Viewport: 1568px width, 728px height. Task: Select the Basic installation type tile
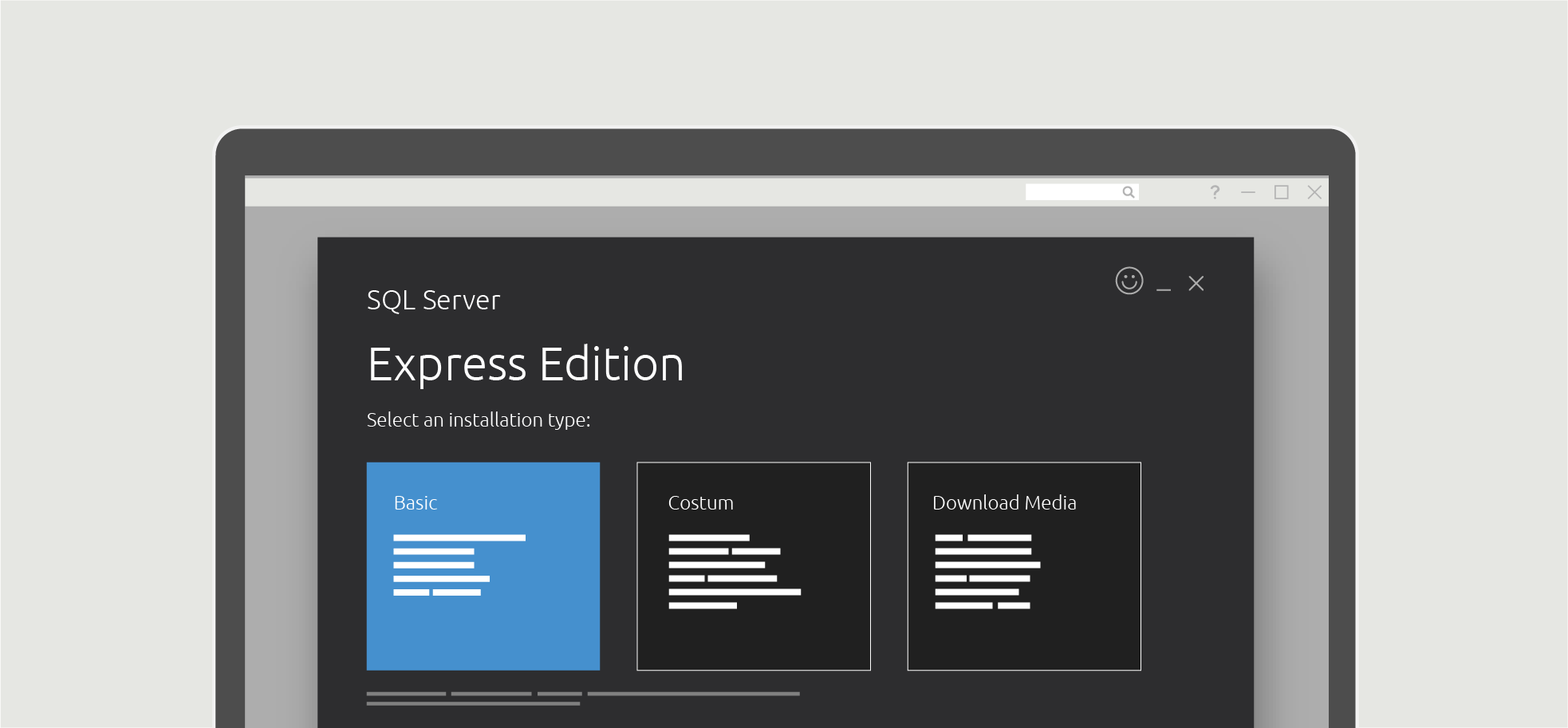[x=483, y=630]
